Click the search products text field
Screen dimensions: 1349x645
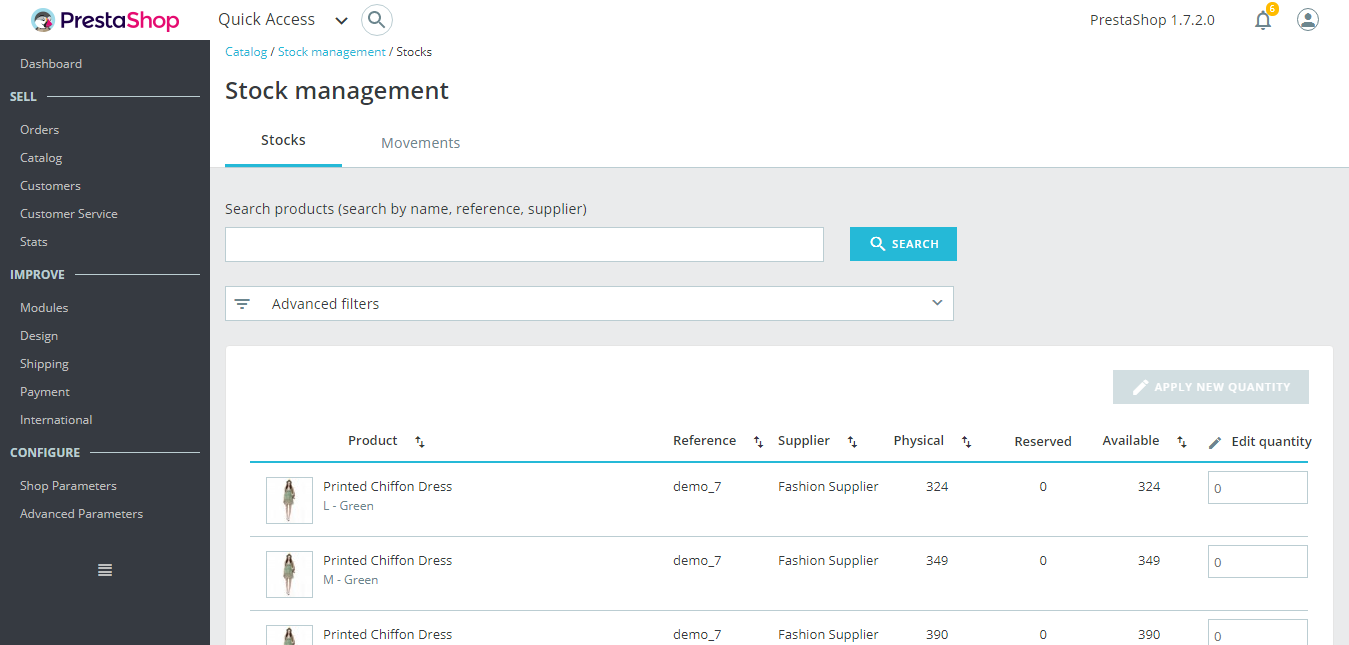pyautogui.click(x=524, y=245)
